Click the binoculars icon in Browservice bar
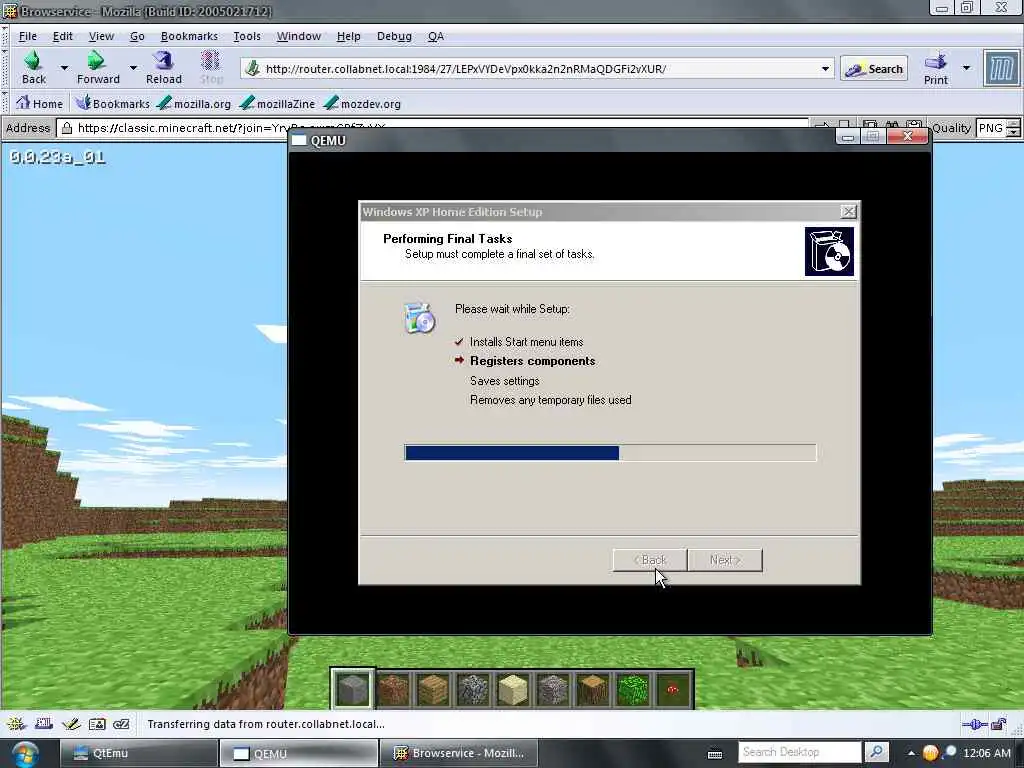The height and width of the screenshot is (768, 1024). [x=892, y=125]
